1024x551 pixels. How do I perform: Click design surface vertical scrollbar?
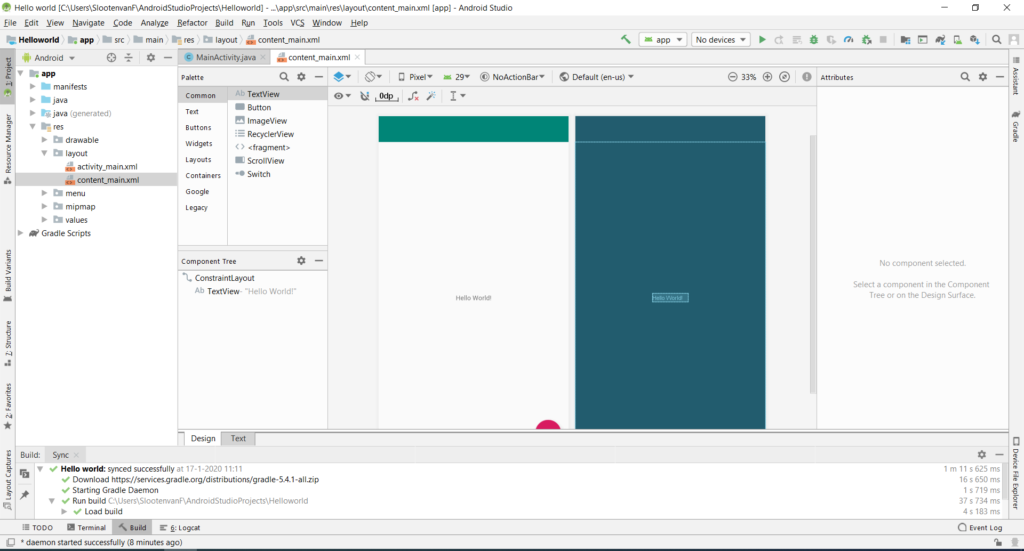(x=812, y=264)
